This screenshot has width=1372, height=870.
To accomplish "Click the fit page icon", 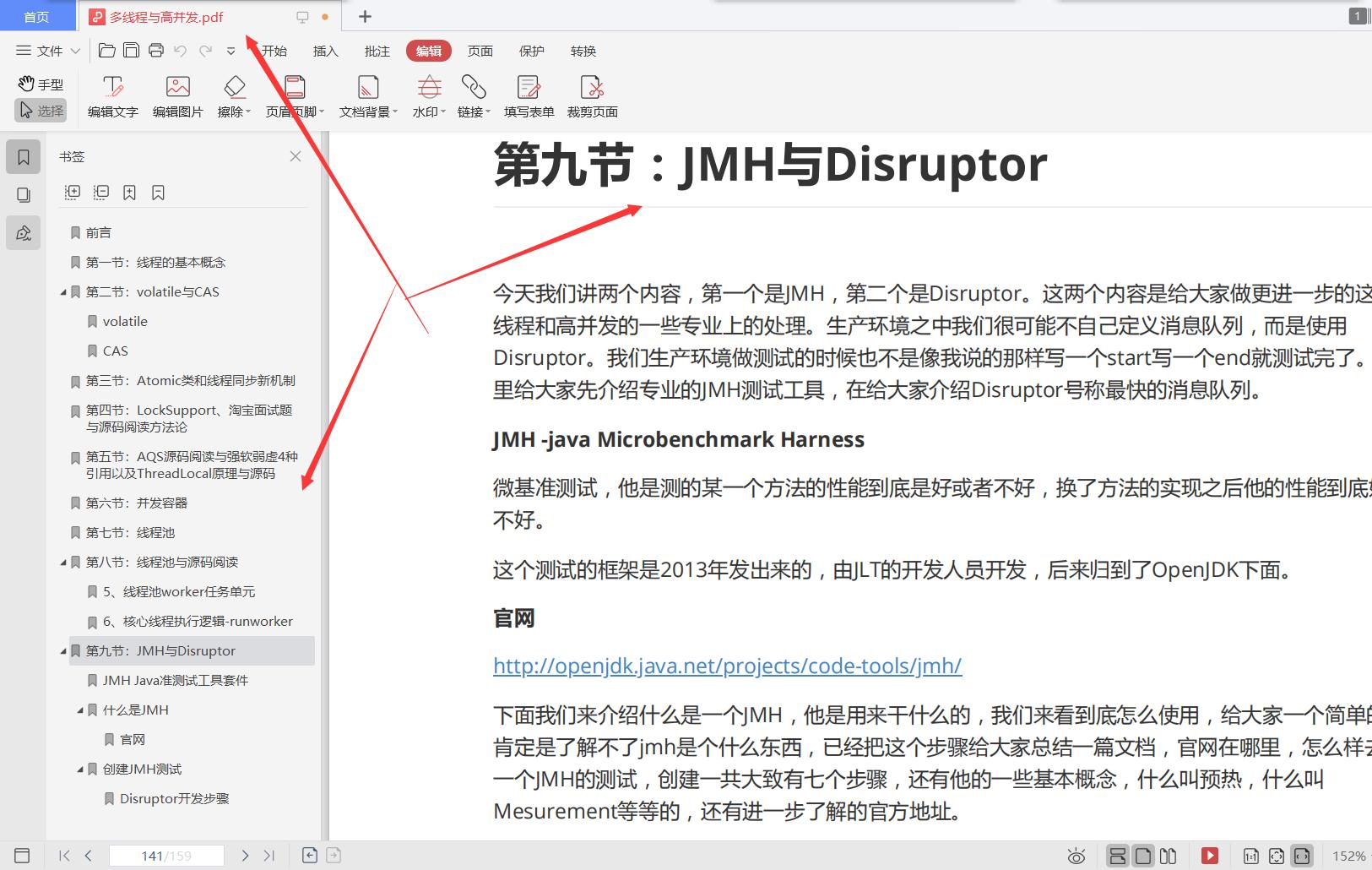I will 1277,856.
